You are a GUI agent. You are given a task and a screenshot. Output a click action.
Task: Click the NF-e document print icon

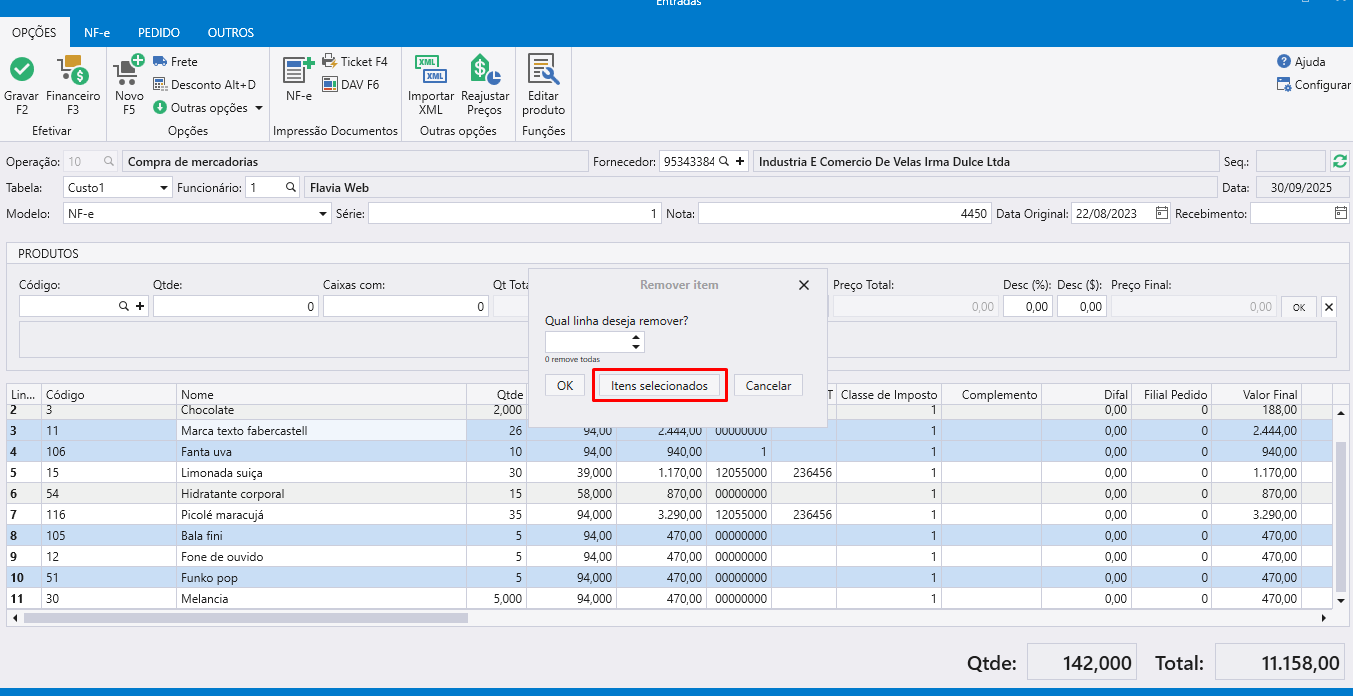tap(298, 70)
